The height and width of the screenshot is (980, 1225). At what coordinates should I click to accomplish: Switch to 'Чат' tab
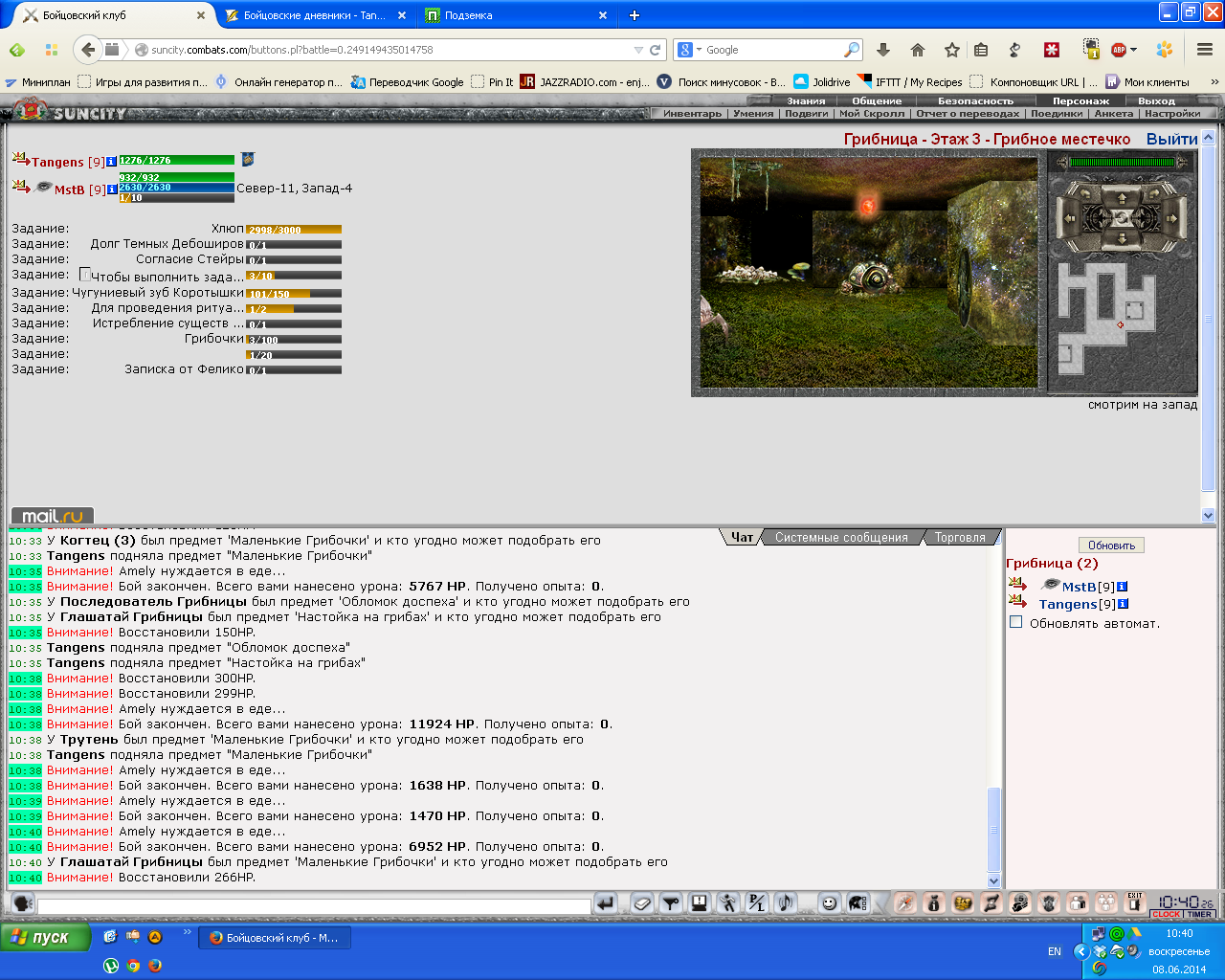point(742,538)
